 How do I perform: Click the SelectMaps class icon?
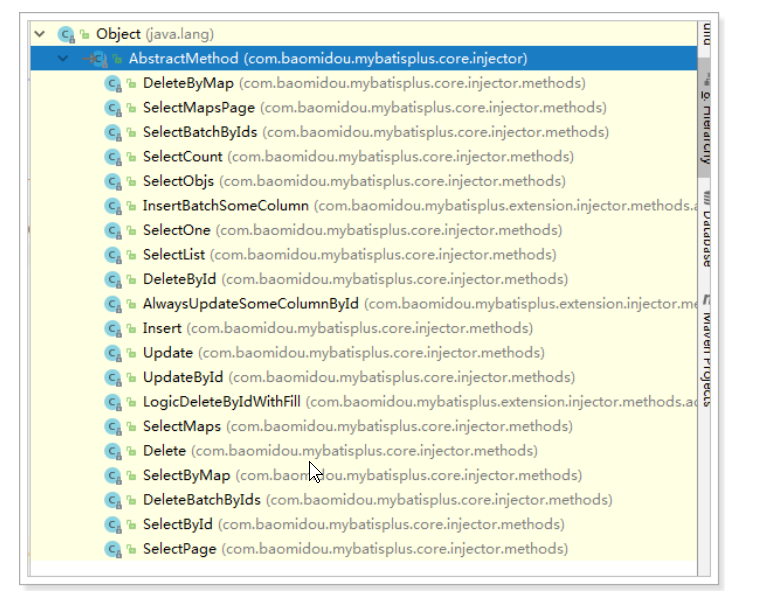113,427
